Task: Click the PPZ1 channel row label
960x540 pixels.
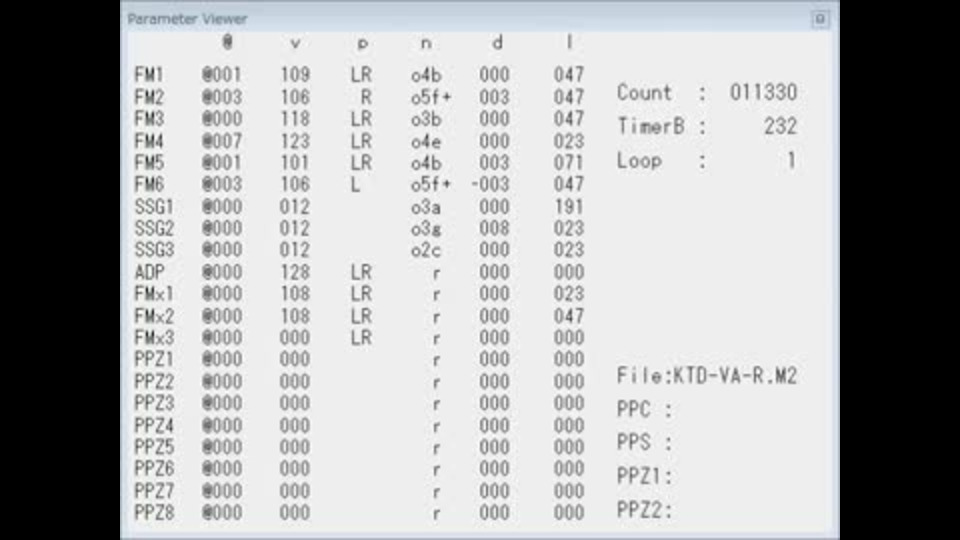Action: coord(154,359)
